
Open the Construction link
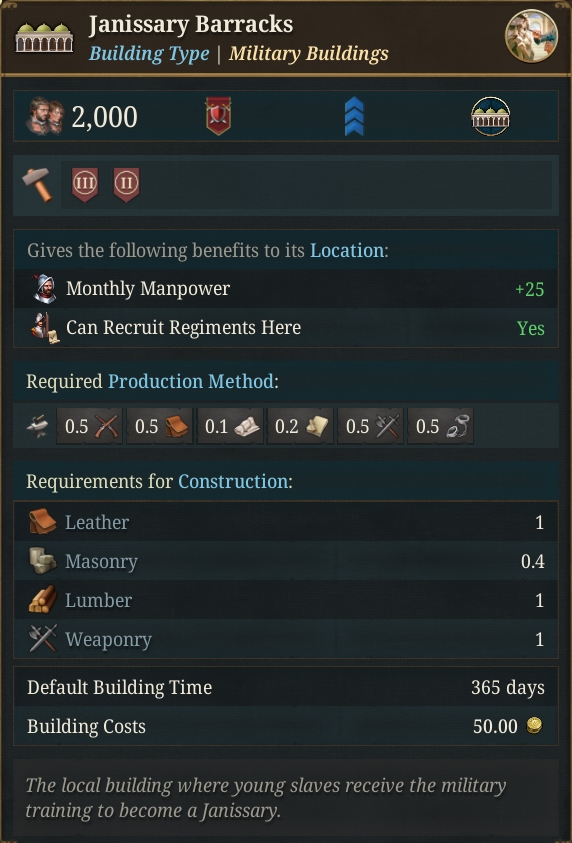[233, 481]
